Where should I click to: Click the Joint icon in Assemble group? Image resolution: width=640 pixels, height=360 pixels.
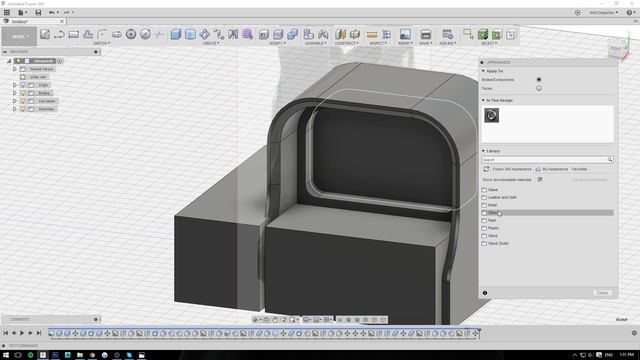point(323,34)
